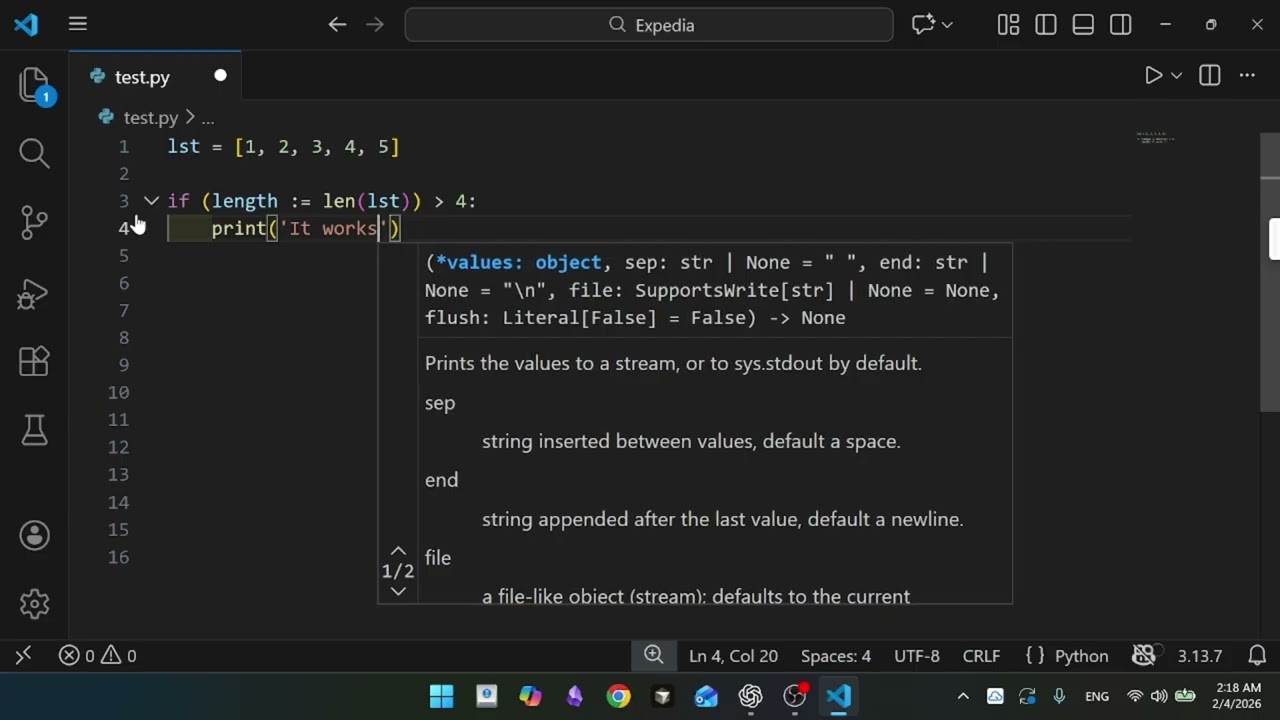
Task: Change line endings via CRLF
Action: click(x=981, y=656)
